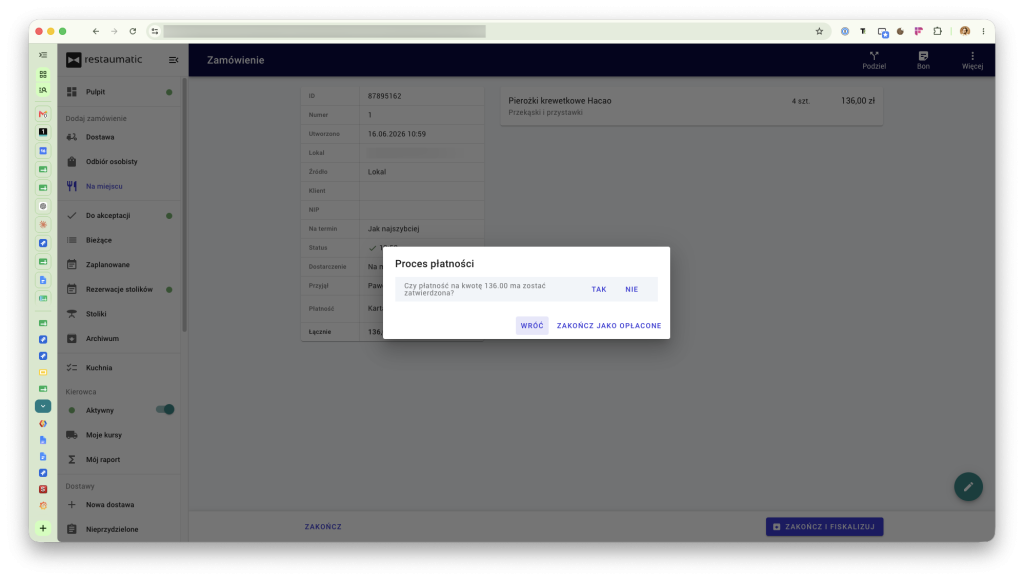1024x580 pixels.
Task: Click the date 16.06.2026 10:59
Action: point(396,134)
